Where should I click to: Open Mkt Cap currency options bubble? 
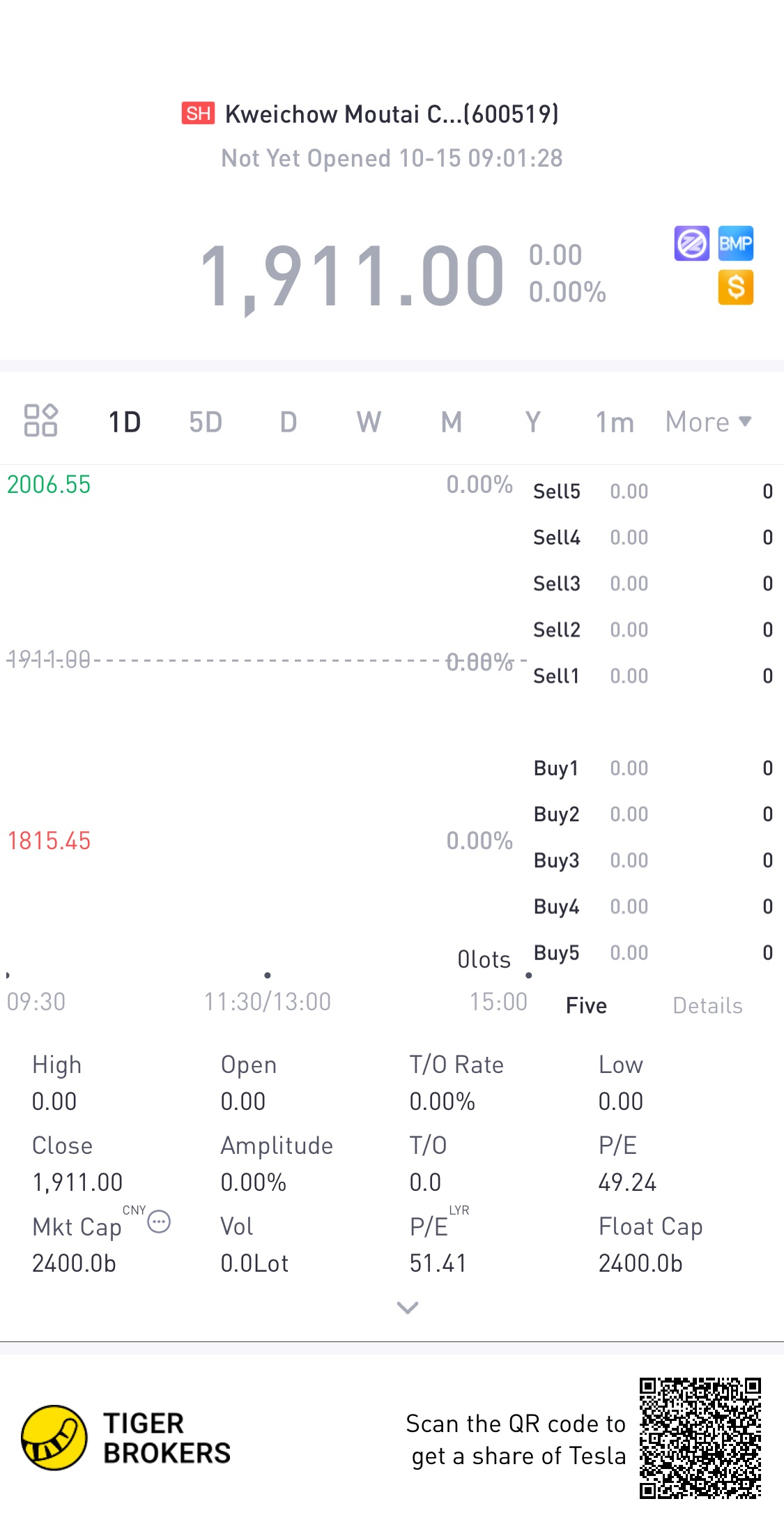159,1222
